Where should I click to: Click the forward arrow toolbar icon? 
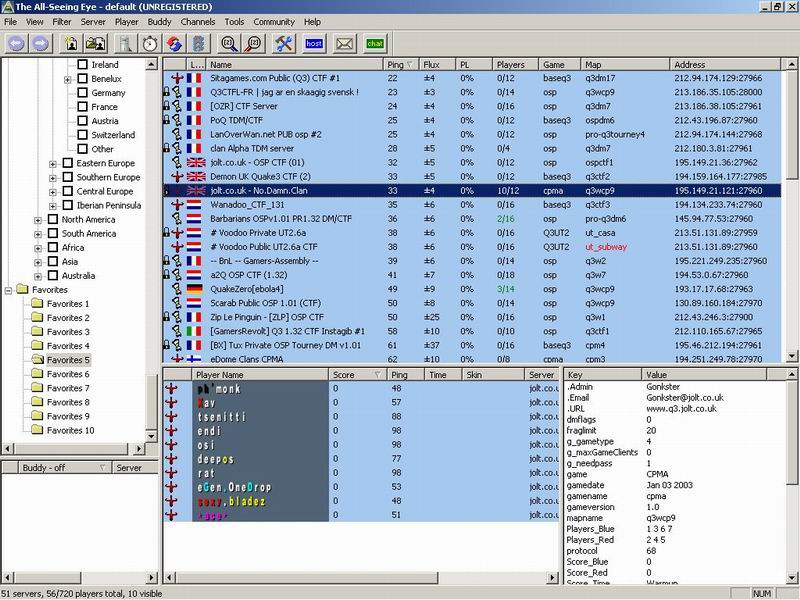pyautogui.click(x=41, y=43)
